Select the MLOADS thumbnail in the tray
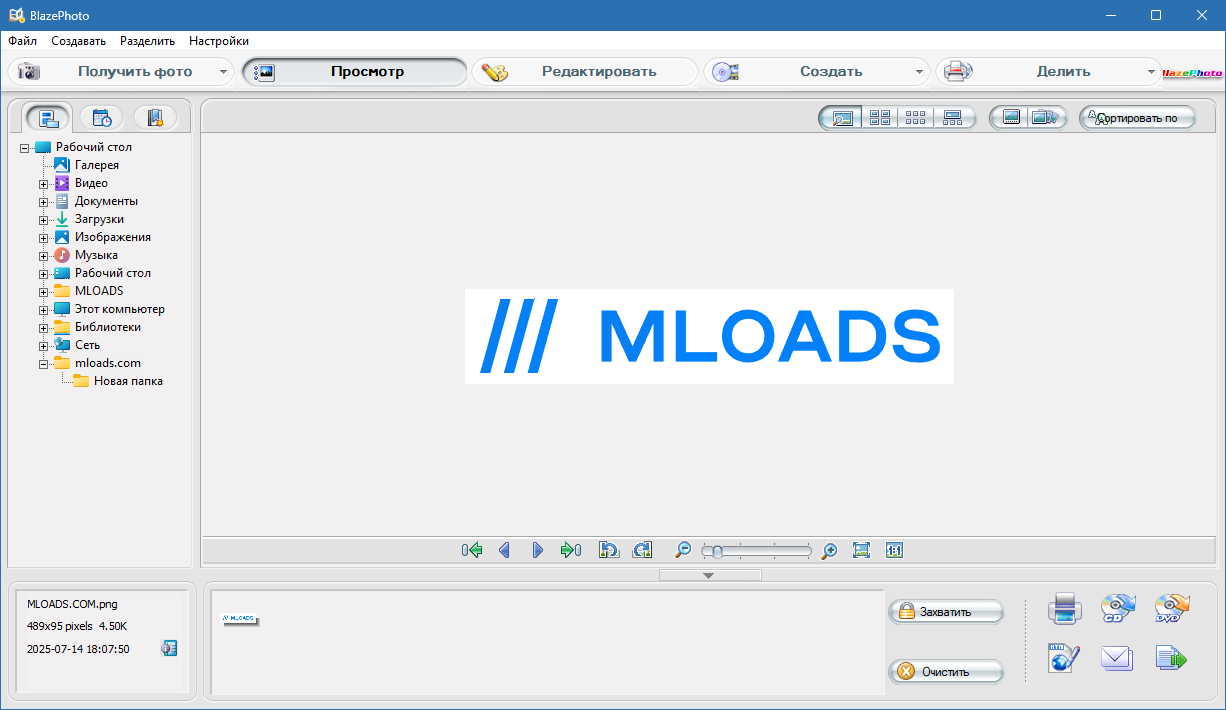The width and height of the screenshot is (1226, 710). [239, 619]
